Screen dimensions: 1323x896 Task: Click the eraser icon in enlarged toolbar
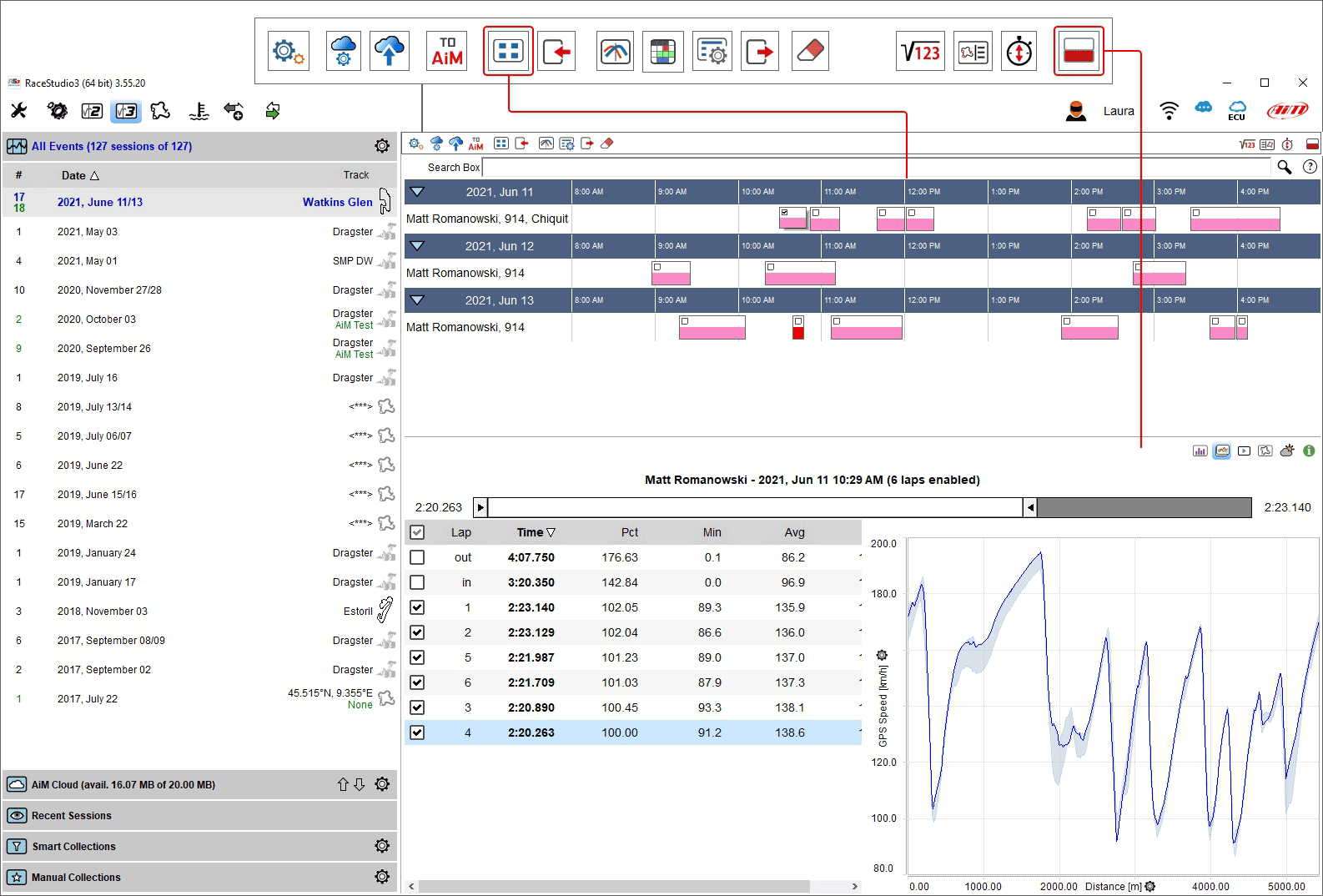pyautogui.click(x=810, y=52)
